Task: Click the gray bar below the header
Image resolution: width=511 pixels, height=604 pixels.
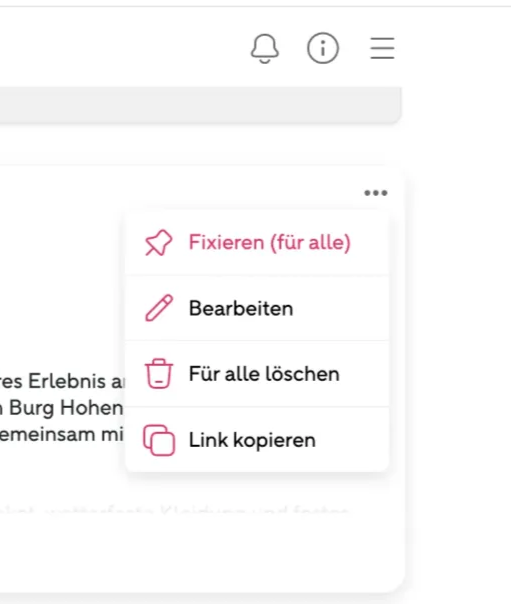Action: tap(200, 105)
